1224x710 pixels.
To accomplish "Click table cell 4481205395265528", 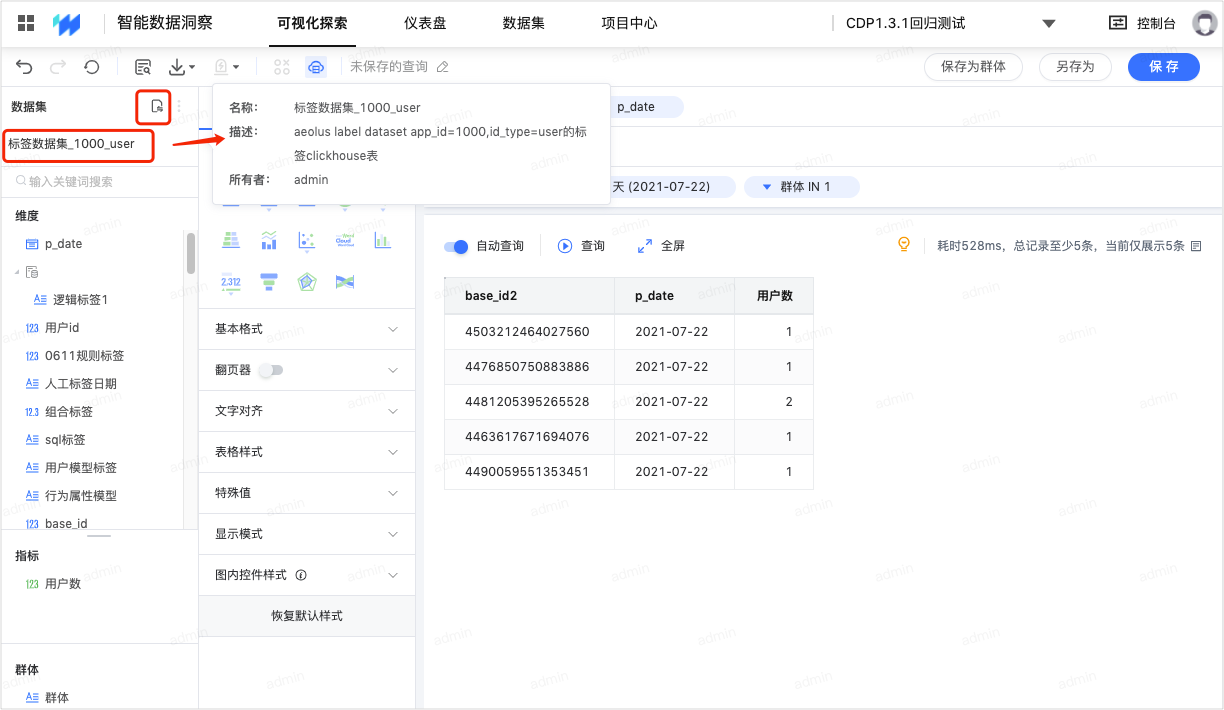I will pos(527,401).
